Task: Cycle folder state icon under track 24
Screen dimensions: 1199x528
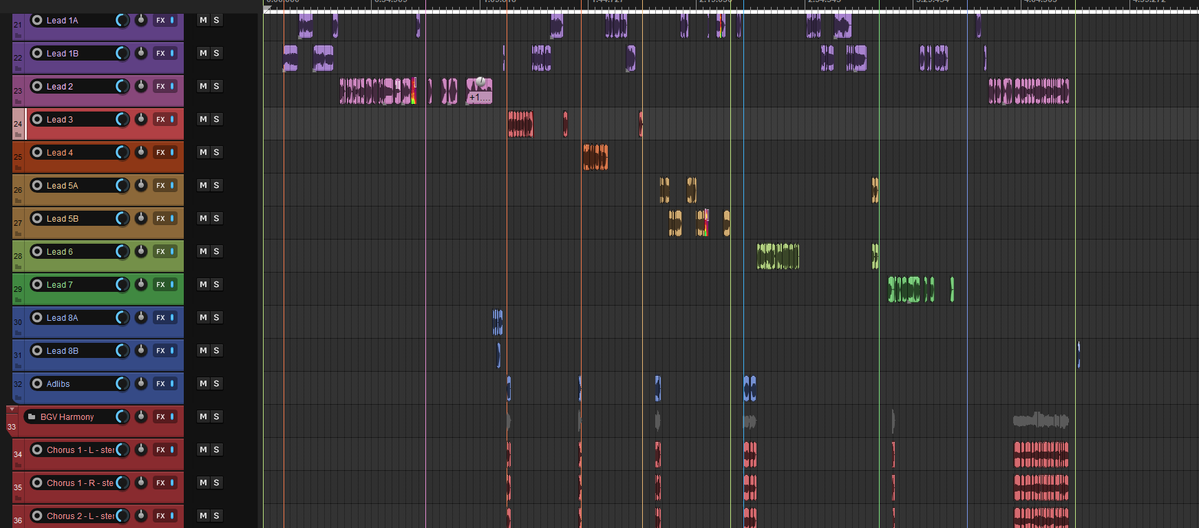Action: click(18, 133)
